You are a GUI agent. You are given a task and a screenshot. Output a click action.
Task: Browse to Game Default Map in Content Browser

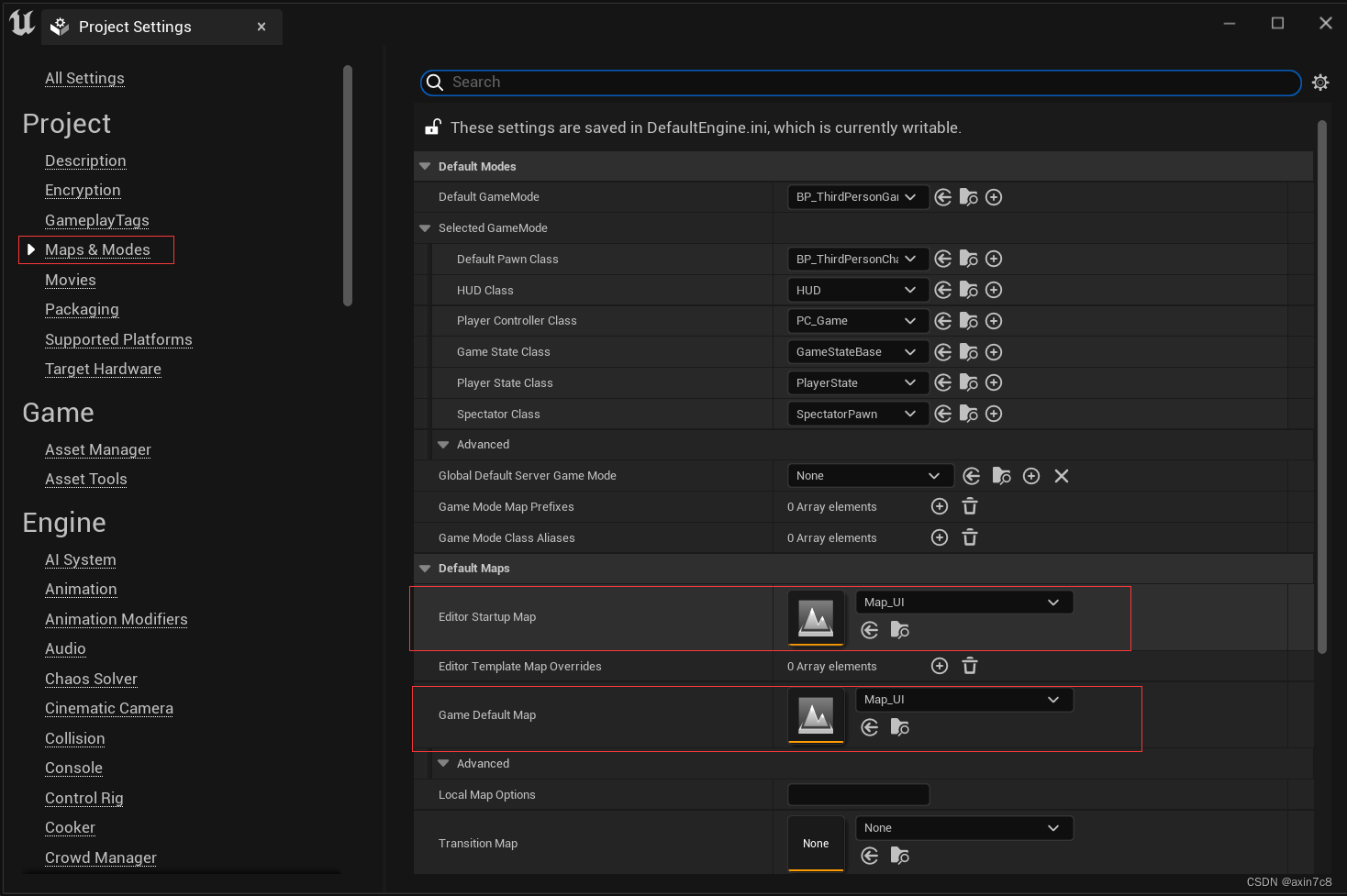coord(900,727)
